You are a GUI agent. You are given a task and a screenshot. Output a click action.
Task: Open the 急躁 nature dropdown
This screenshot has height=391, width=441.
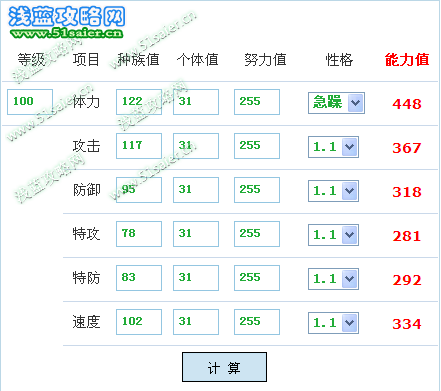pyautogui.click(x=336, y=103)
